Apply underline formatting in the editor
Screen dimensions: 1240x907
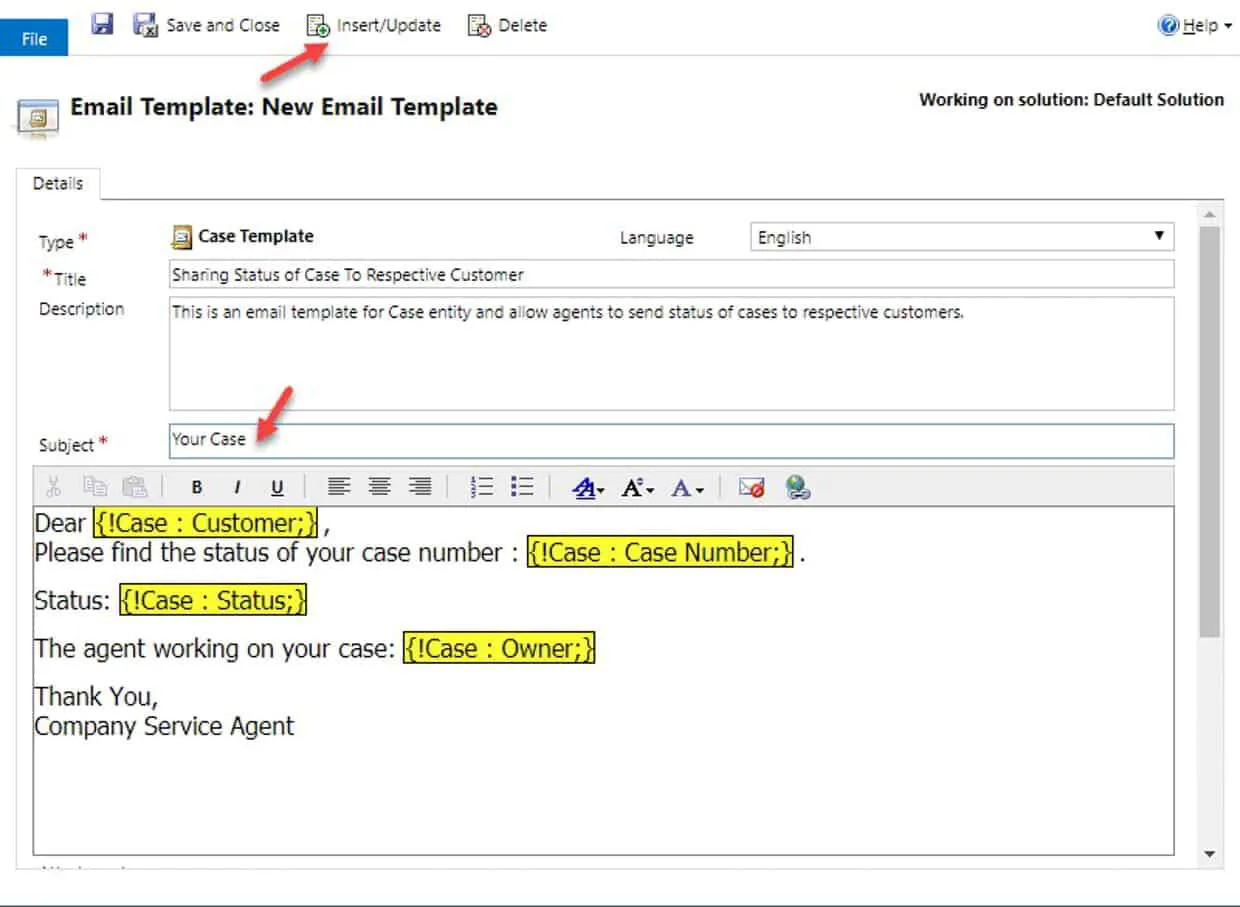tap(277, 487)
